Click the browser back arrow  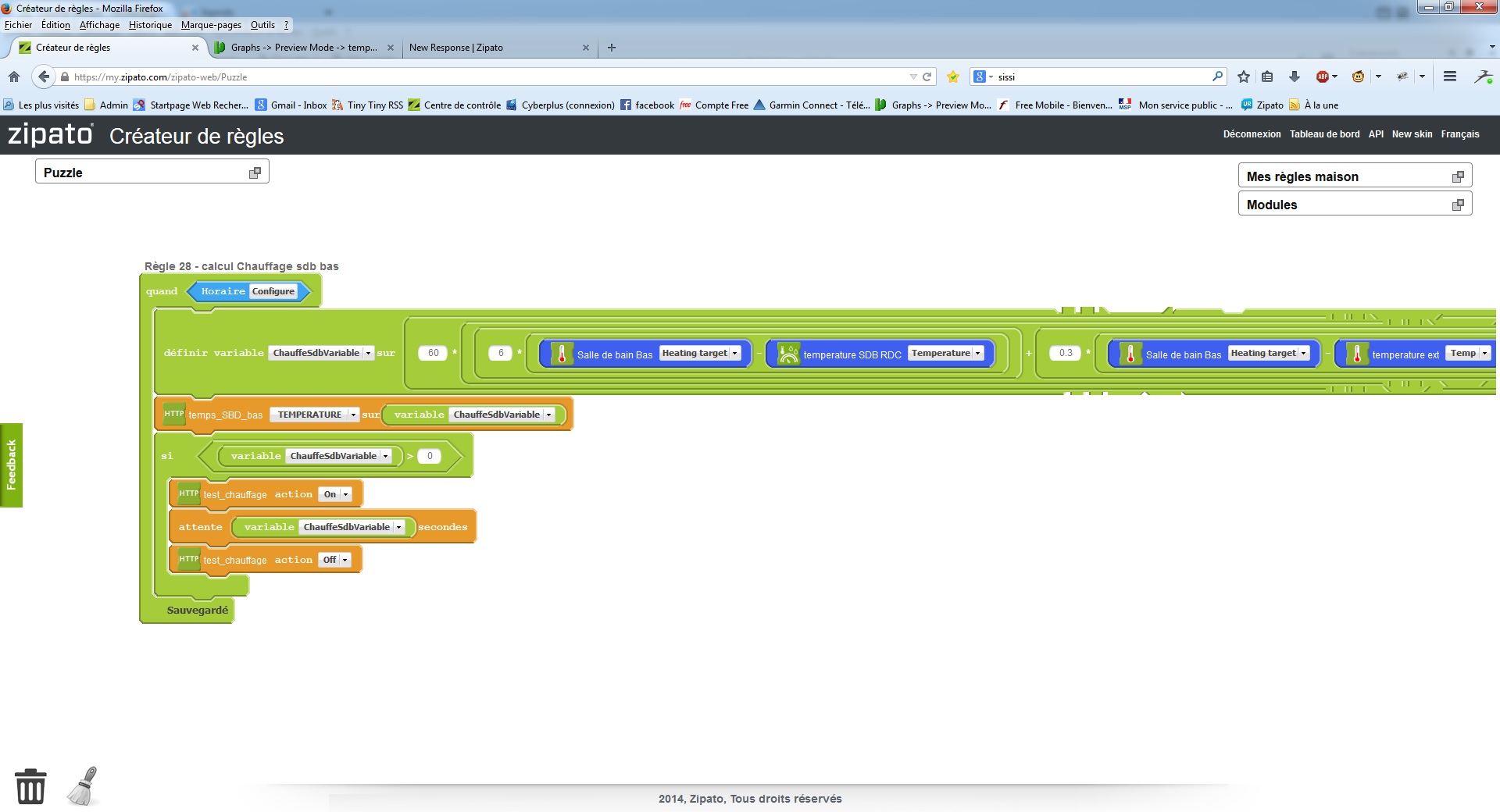(44, 77)
